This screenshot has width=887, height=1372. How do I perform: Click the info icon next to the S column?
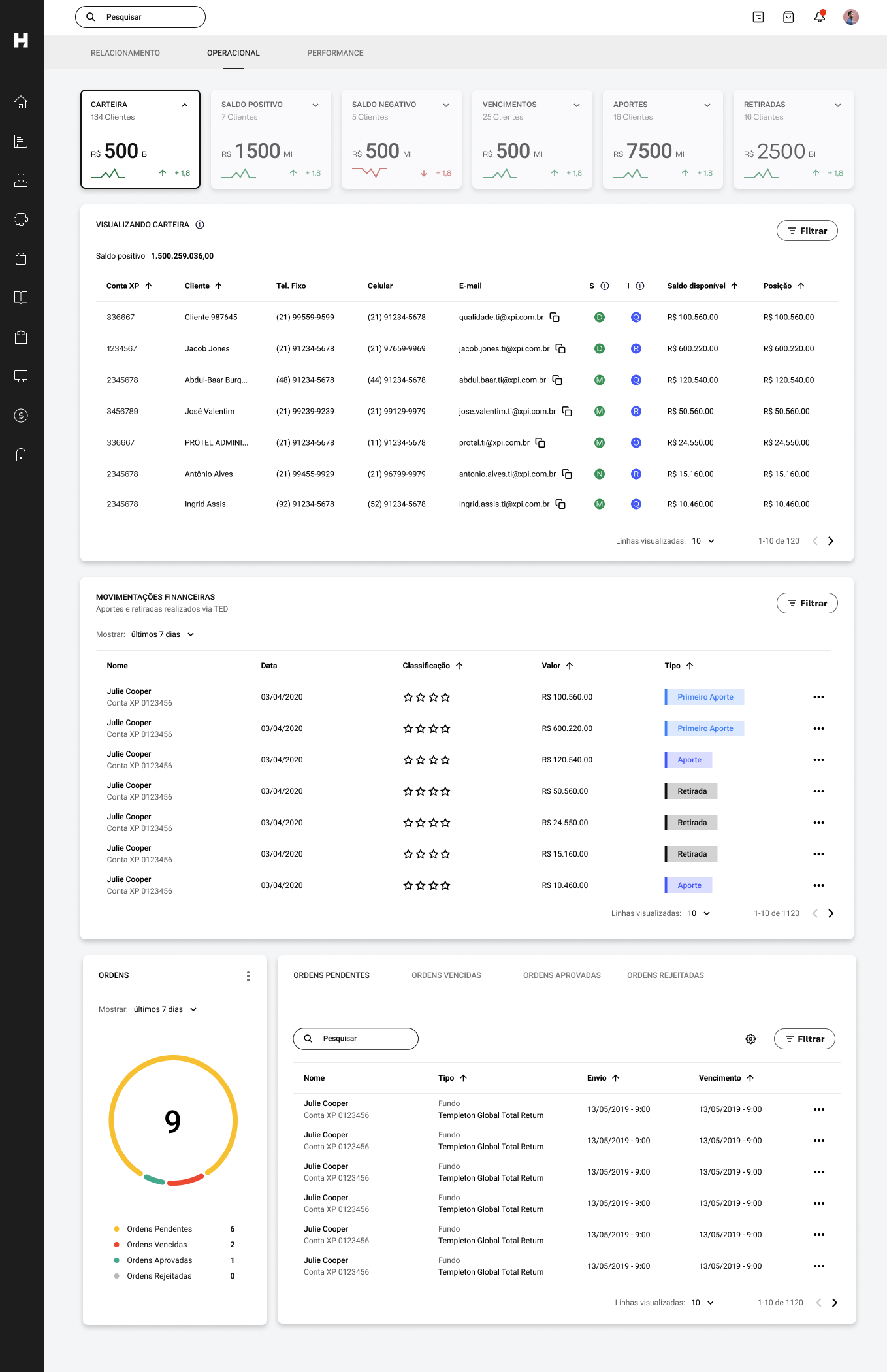(x=605, y=286)
